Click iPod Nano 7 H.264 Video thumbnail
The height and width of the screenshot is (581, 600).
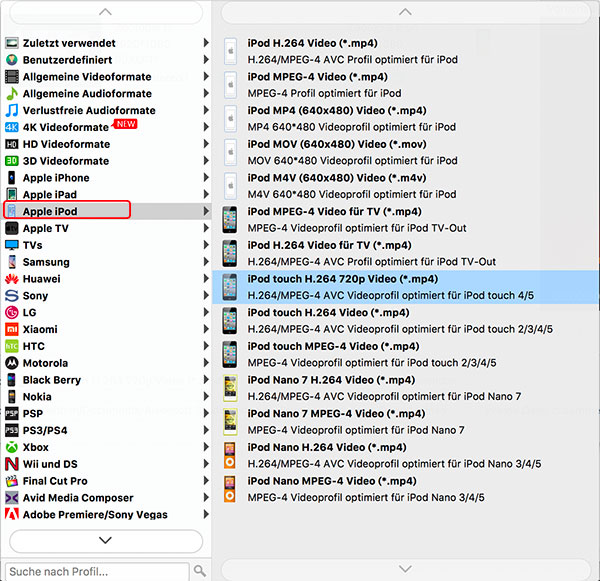click(x=230, y=388)
